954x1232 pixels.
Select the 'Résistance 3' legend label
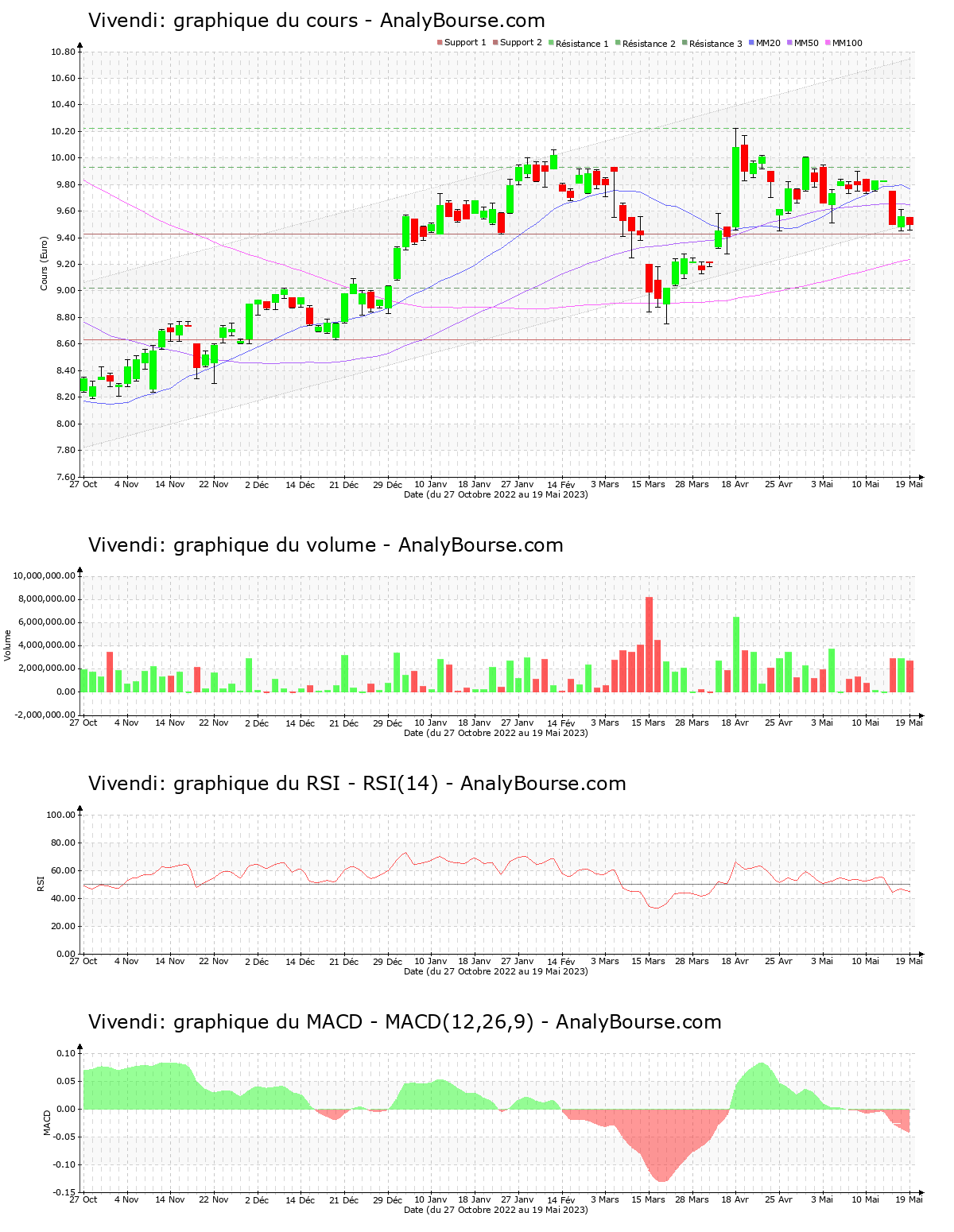715,44
